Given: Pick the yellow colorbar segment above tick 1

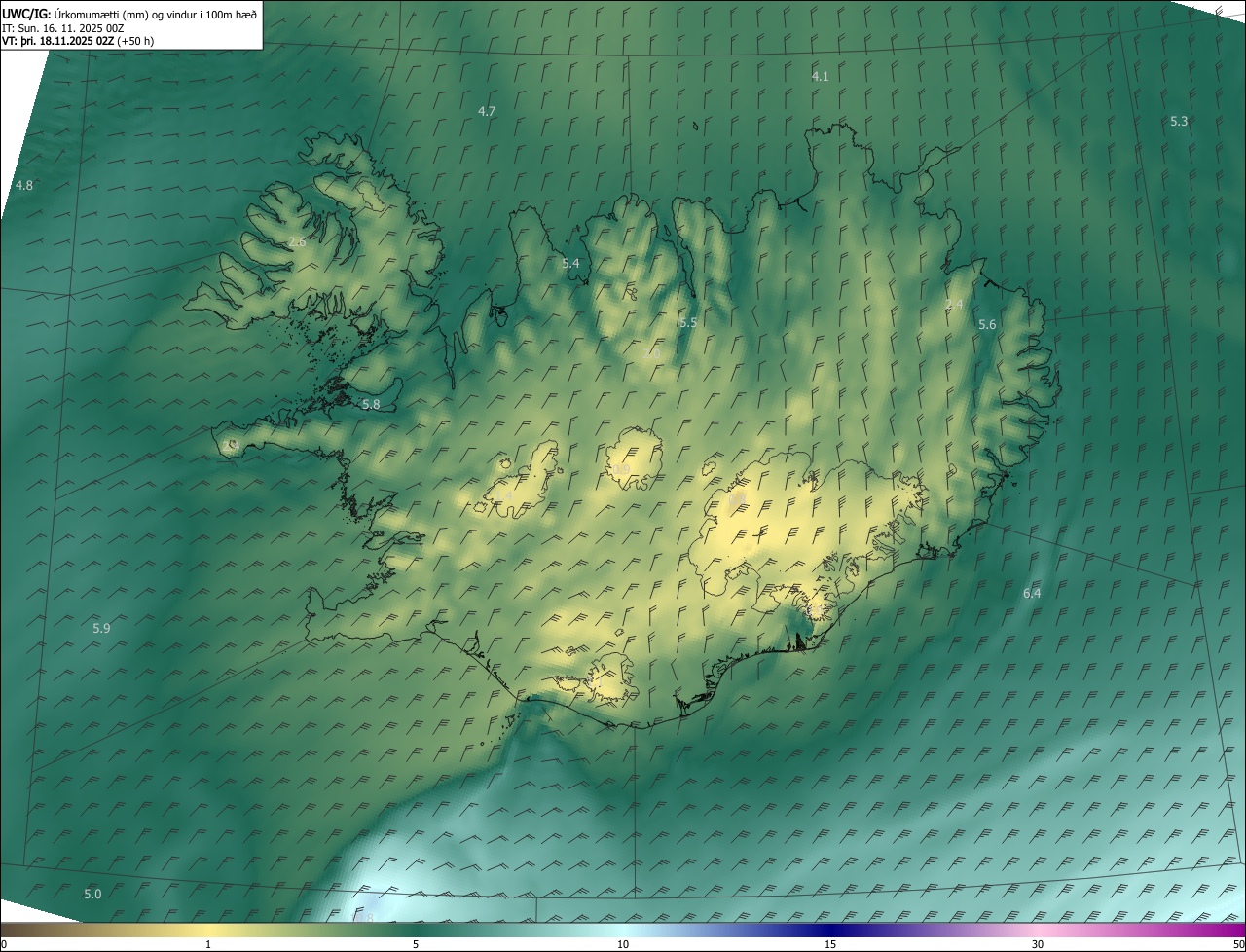Looking at the screenshot, I should pyautogui.click(x=208, y=930).
